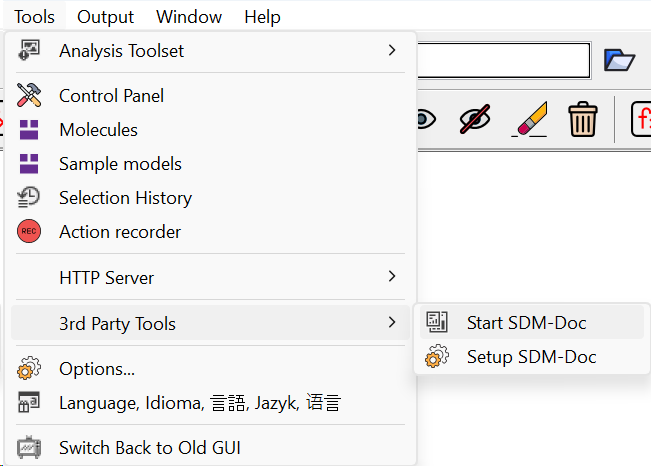651x466 pixels.
Task: Open the Language, Idioma, Jazyk entry
Action: [x=210, y=403]
